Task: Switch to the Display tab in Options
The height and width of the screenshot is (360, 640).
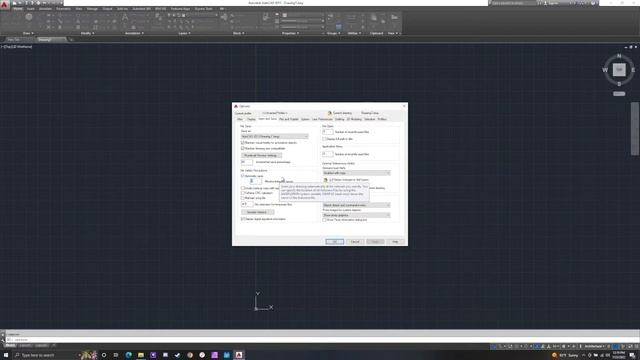Action: [251, 119]
